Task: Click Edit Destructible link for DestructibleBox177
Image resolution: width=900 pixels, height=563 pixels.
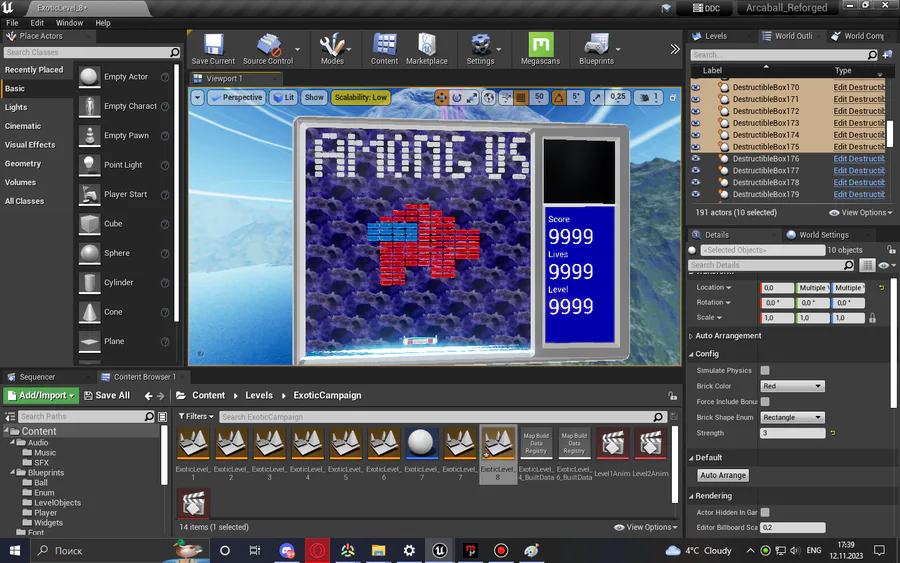Action: 859,170
